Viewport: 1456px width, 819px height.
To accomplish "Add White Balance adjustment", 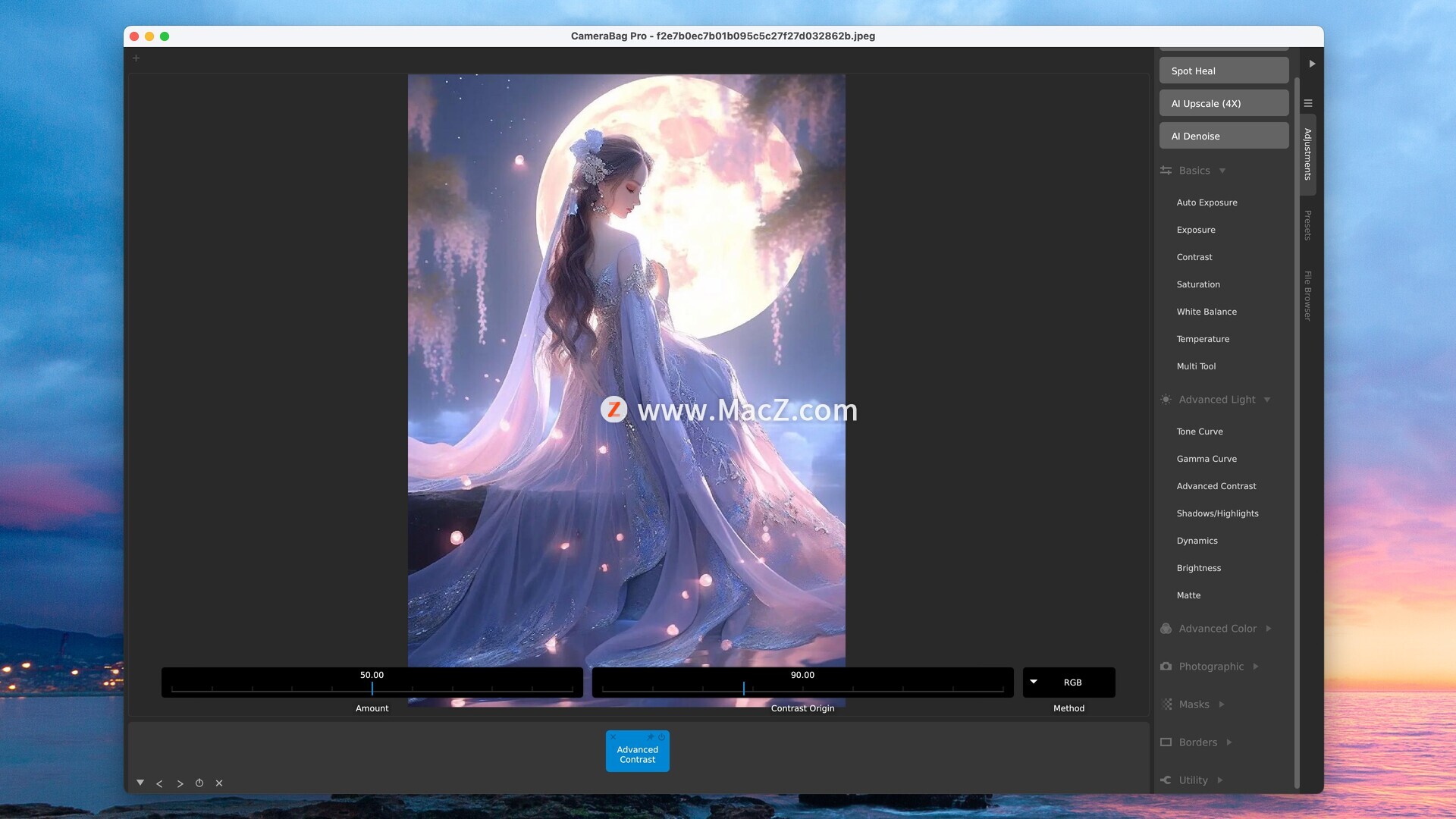I will pyautogui.click(x=1207, y=312).
